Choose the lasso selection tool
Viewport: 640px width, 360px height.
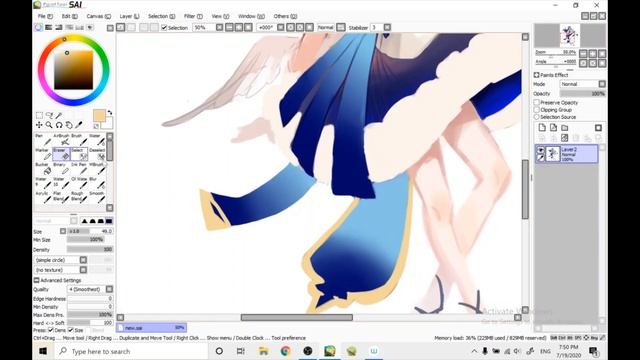(49, 116)
